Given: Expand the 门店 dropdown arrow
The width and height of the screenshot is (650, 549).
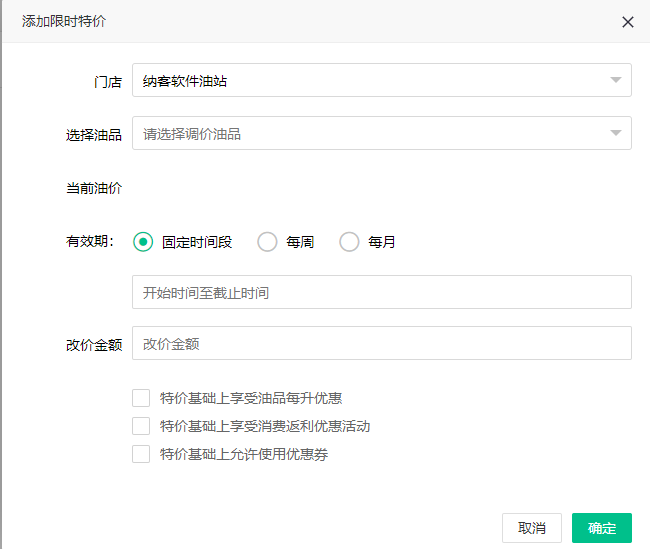Looking at the screenshot, I should click(614, 81).
